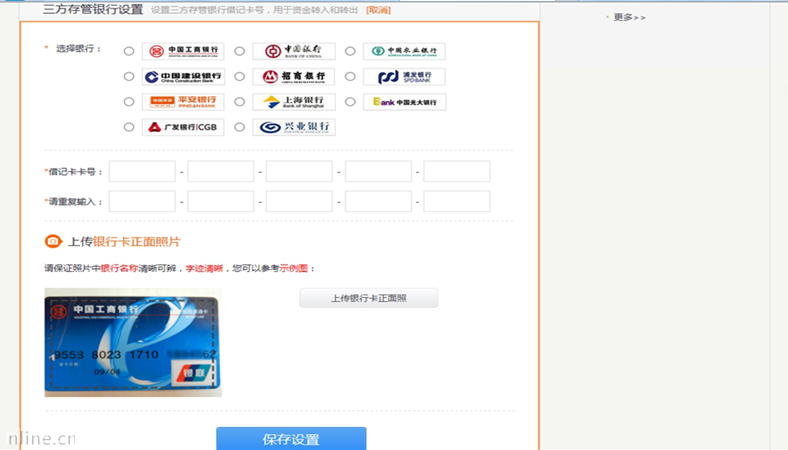The width and height of the screenshot is (788, 450).
Task: Click the Bank of China logo tile
Action: pyautogui.click(x=294, y=51)
